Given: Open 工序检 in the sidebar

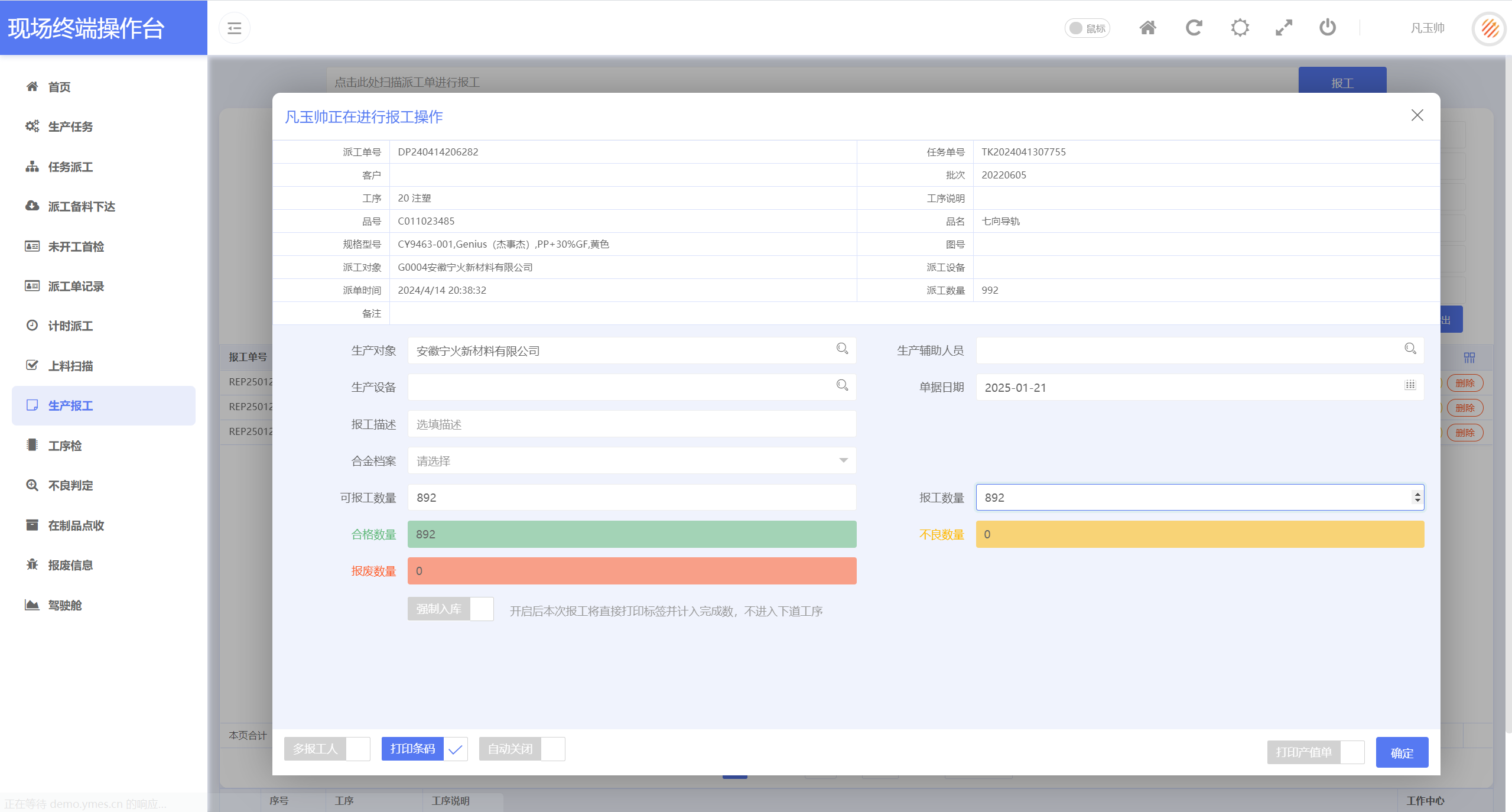Looking at the screenshot, I should coord(103,446).
